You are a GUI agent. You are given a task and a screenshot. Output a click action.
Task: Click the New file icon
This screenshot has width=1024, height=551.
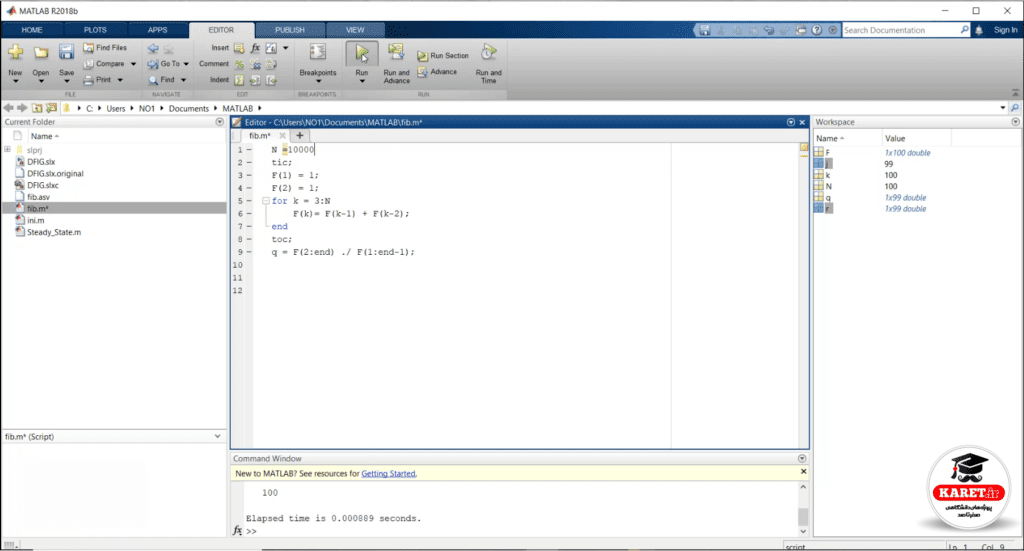pos(15,53)
